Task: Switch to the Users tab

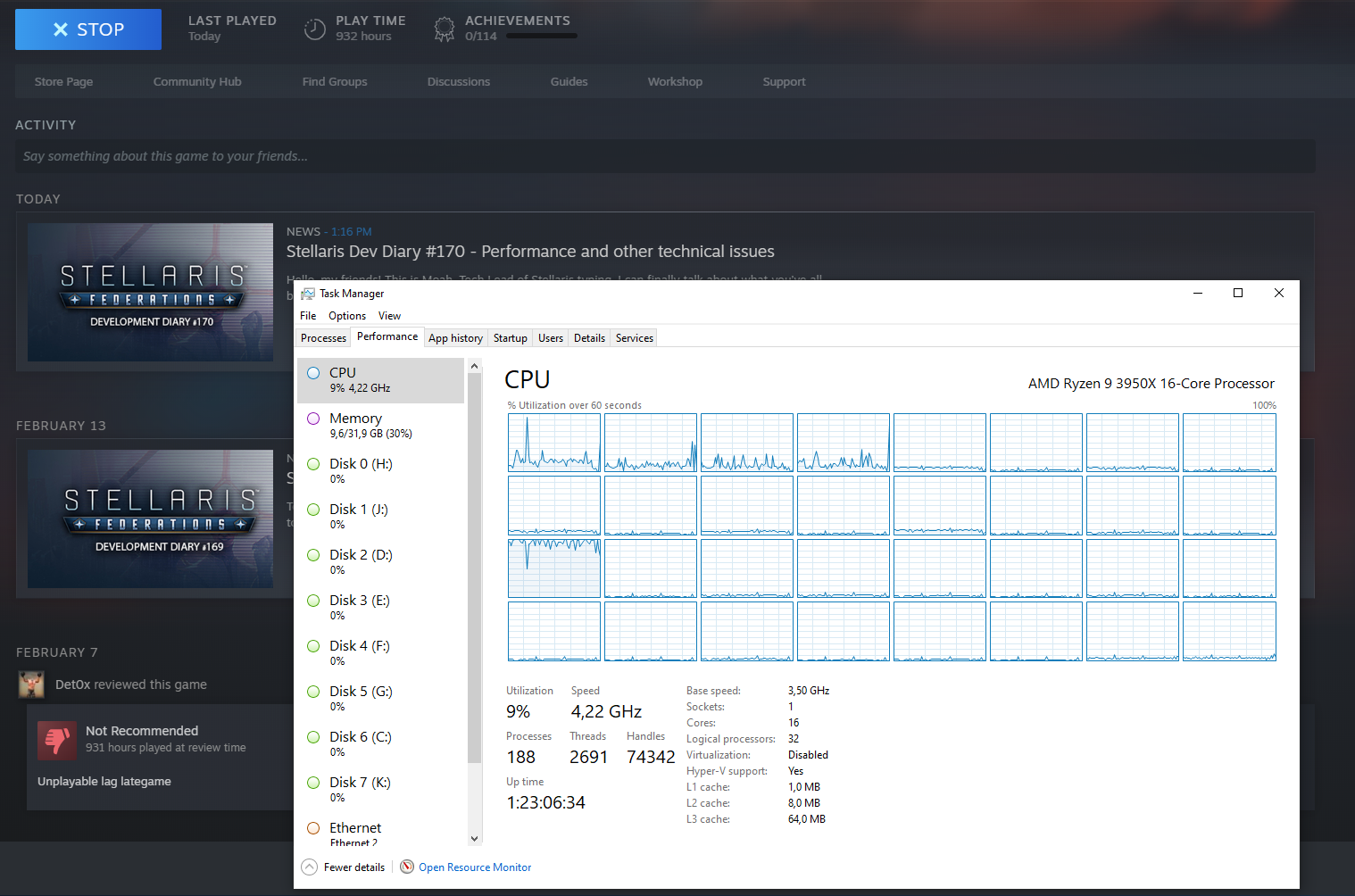Action: [551, 338]
